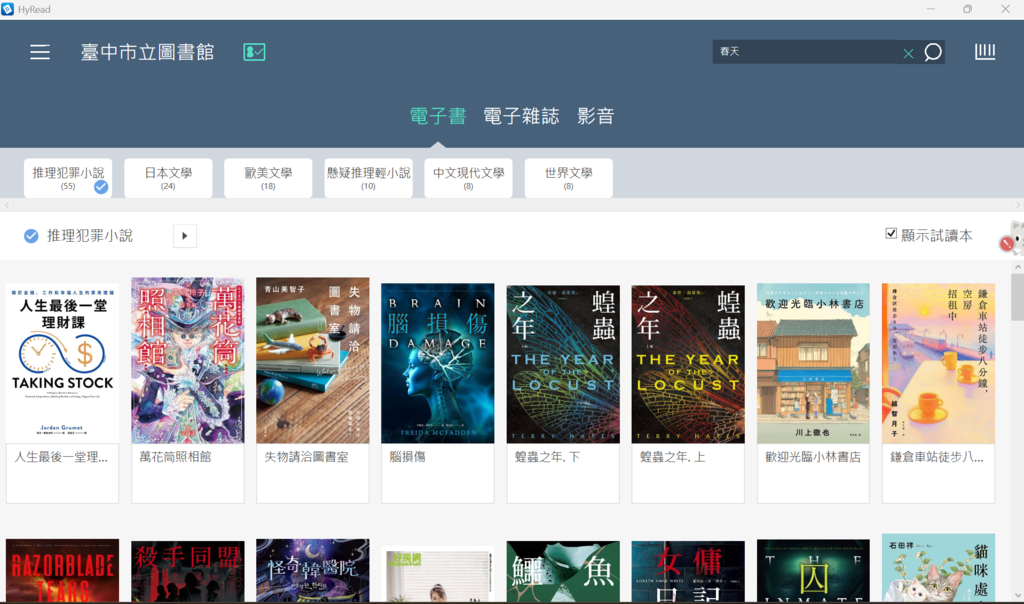
Task: Click the vertical scrollbar down arrow
Action: tap(1018, 596)
